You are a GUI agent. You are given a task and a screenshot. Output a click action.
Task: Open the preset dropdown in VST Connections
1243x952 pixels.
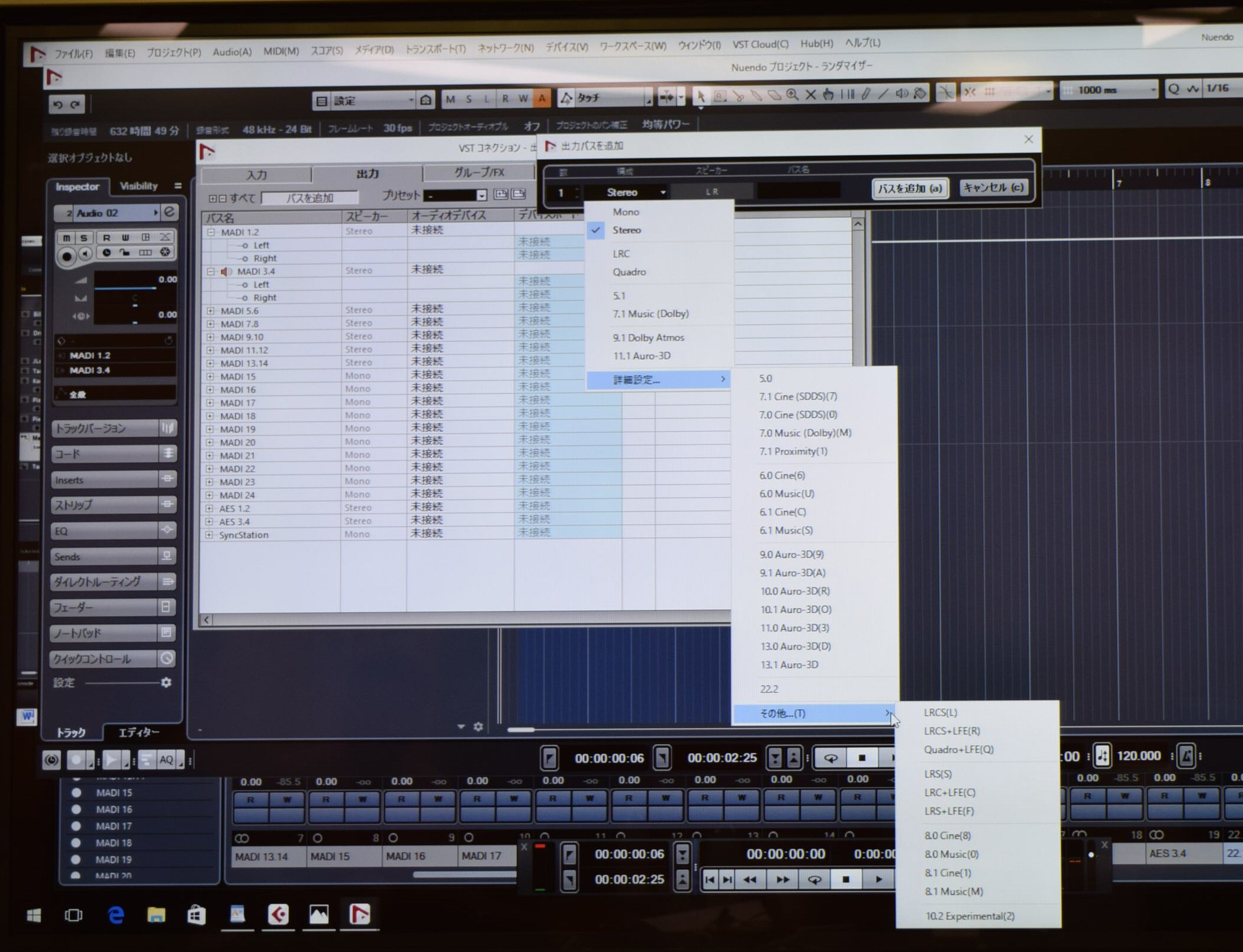tap(456, 195)
